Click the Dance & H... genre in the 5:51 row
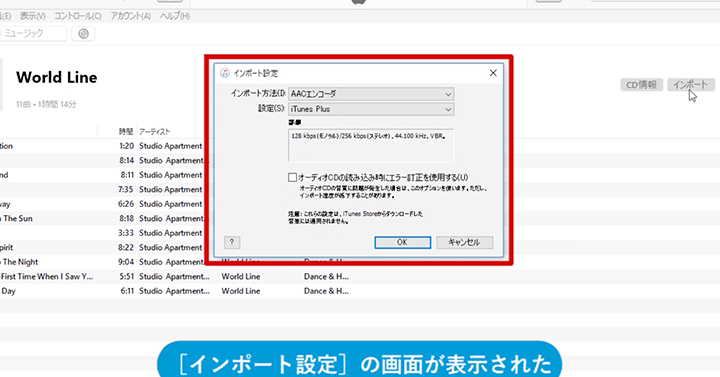This screenshot has height=377, width=720. pyautogui.click(x=326, y=276)
